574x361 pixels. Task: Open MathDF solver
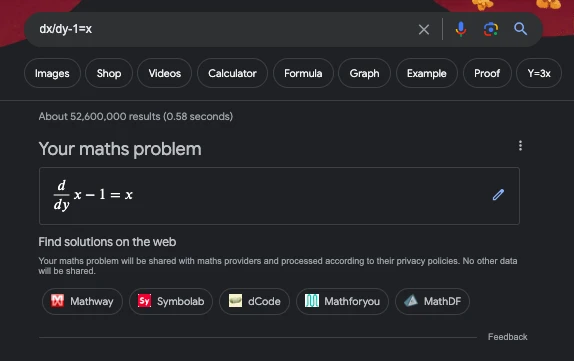tap(432, 301)
